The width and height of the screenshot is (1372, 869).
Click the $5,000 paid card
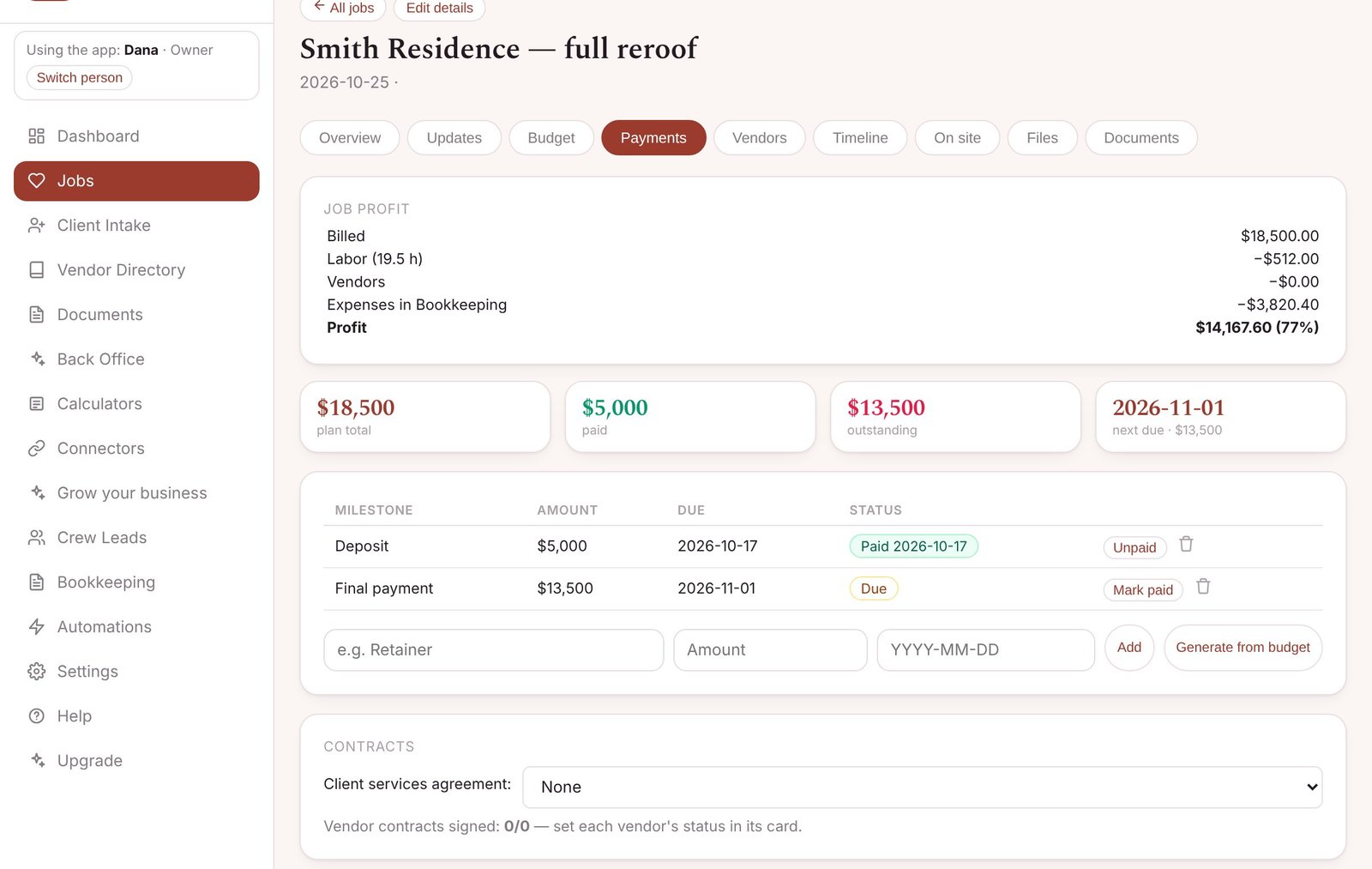click(x=690, y=417)
